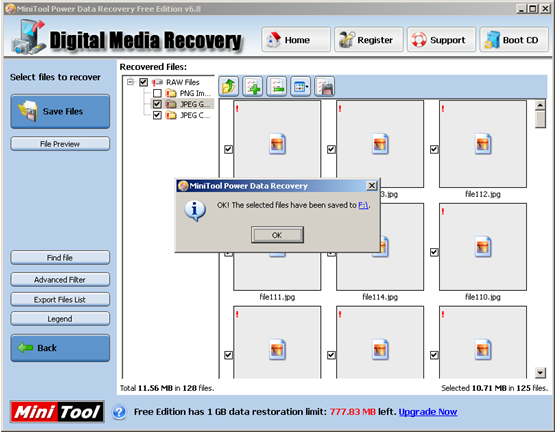Open the Advanced Filter
The width and height of the screenshot is (555, 432).
60,279
